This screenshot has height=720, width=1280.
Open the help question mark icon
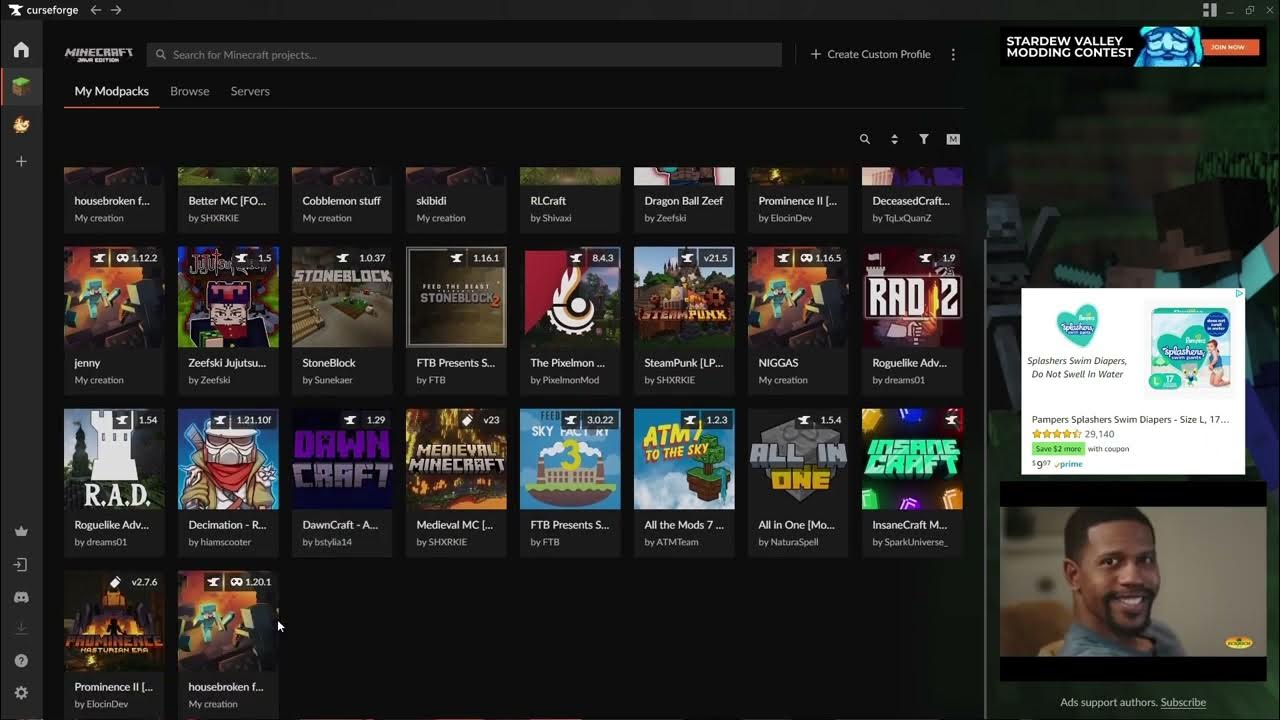pyautogui.click(x=21, y=661)
